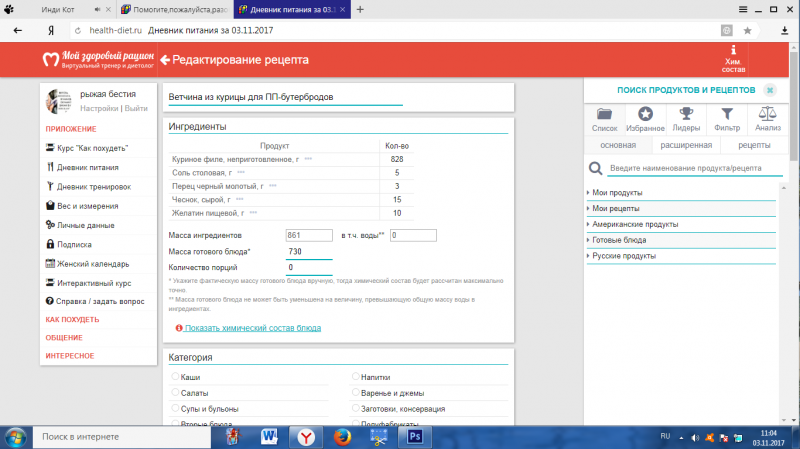Open the Хим. состав info icon
The image size is (800, 449).
(x=733, y=50)
